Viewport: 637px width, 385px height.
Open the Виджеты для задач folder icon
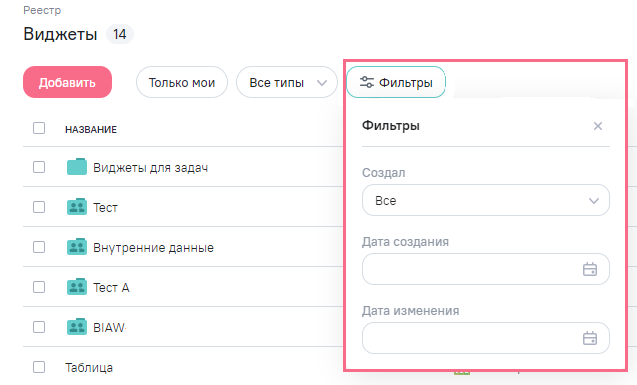point(77,167)
